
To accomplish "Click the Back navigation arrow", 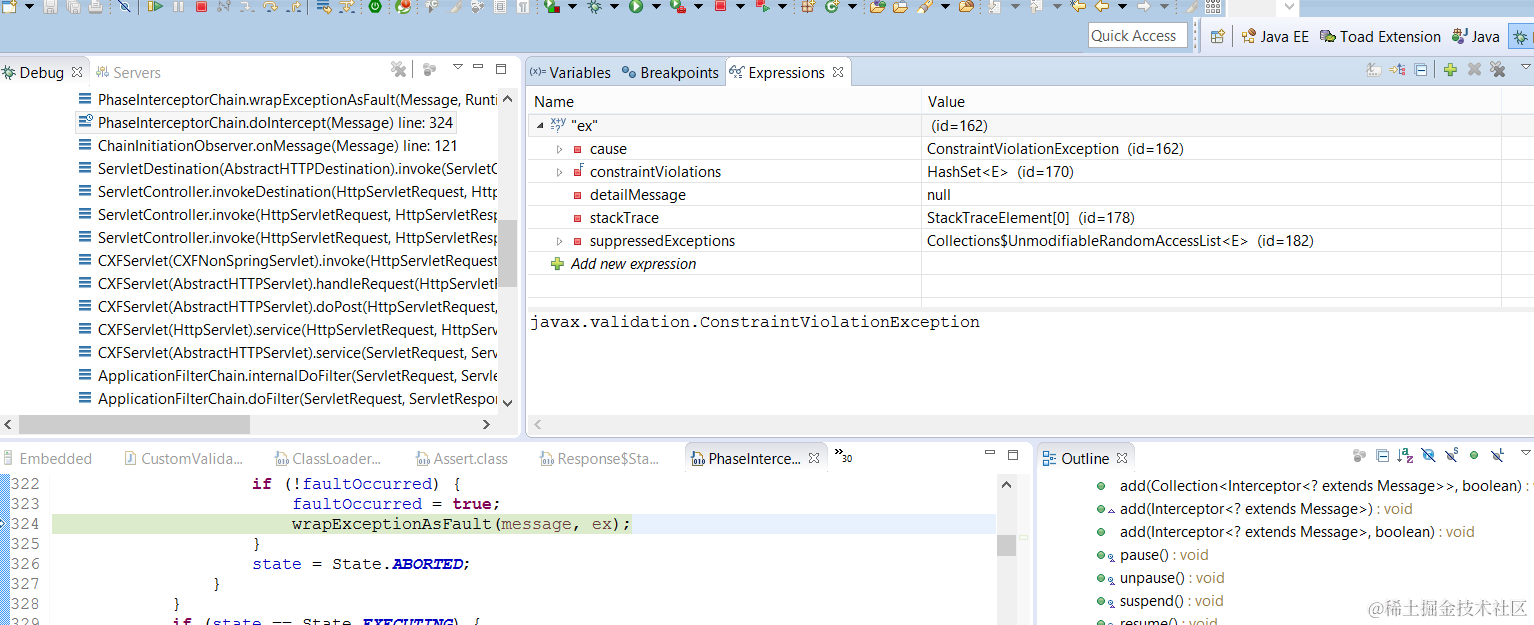I will 1101,6.
